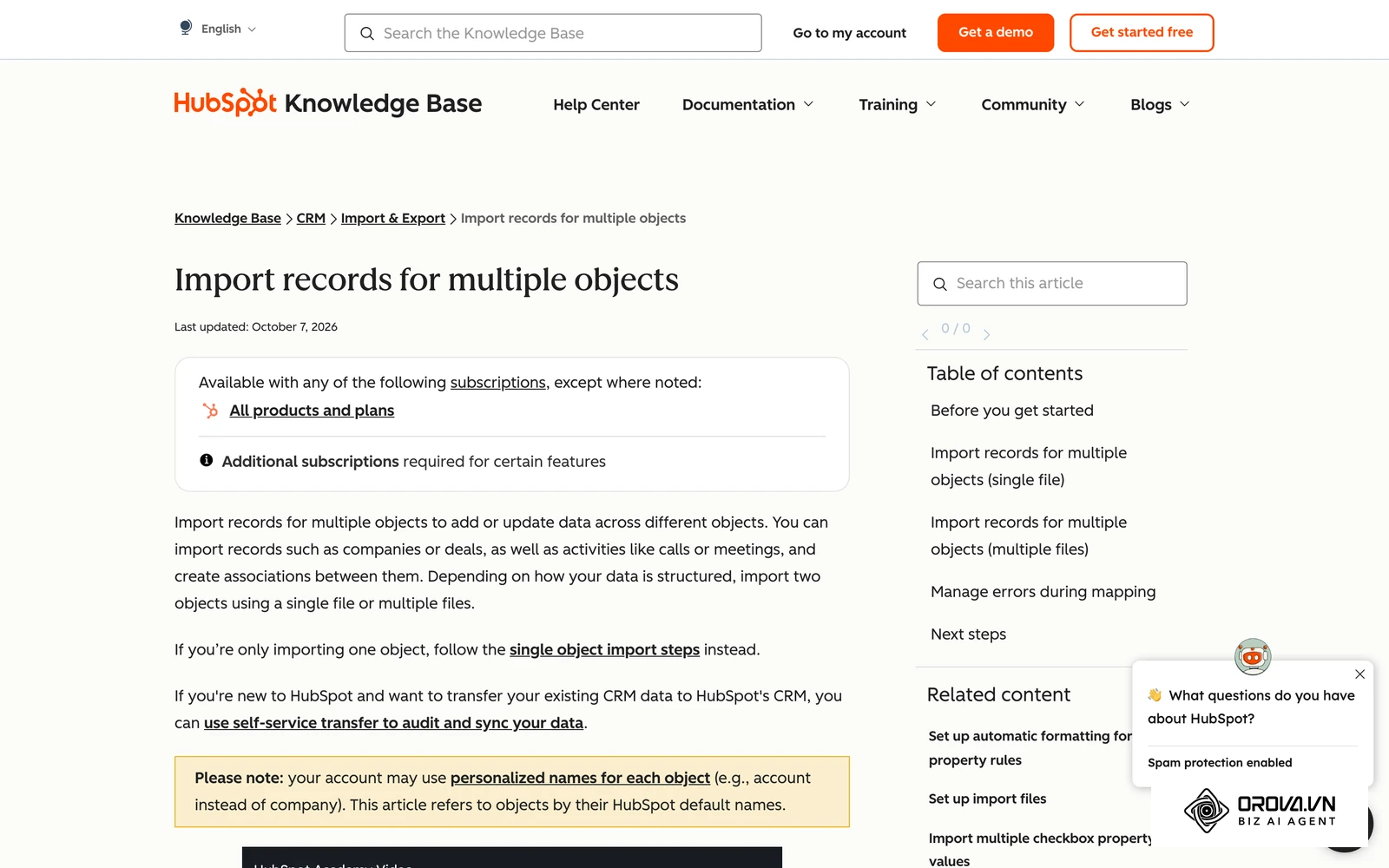
Task: Go to next search result arrow
Action: pyautogui.click(x=986, y=333)
